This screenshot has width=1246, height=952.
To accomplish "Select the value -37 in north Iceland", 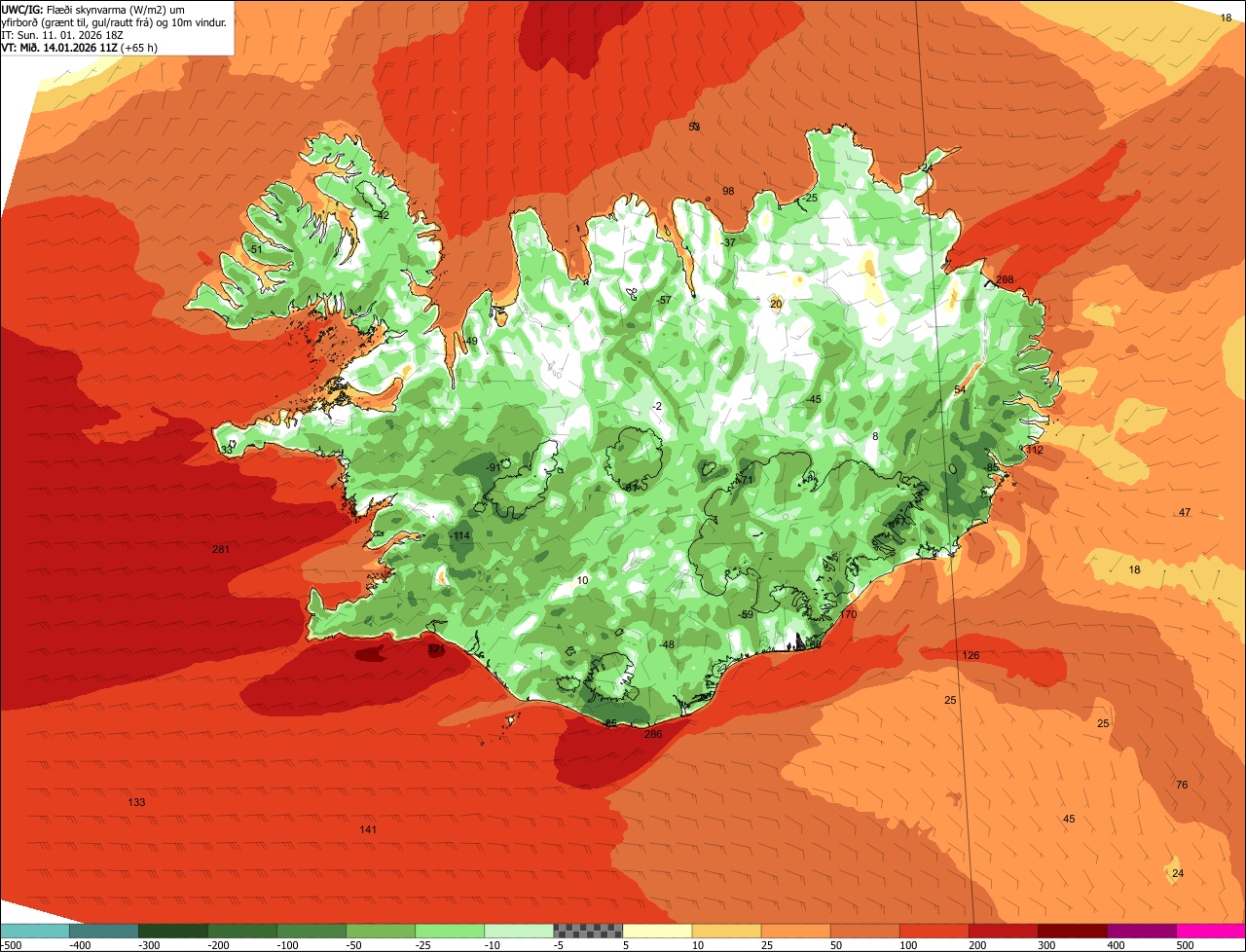I will point(728,241).
